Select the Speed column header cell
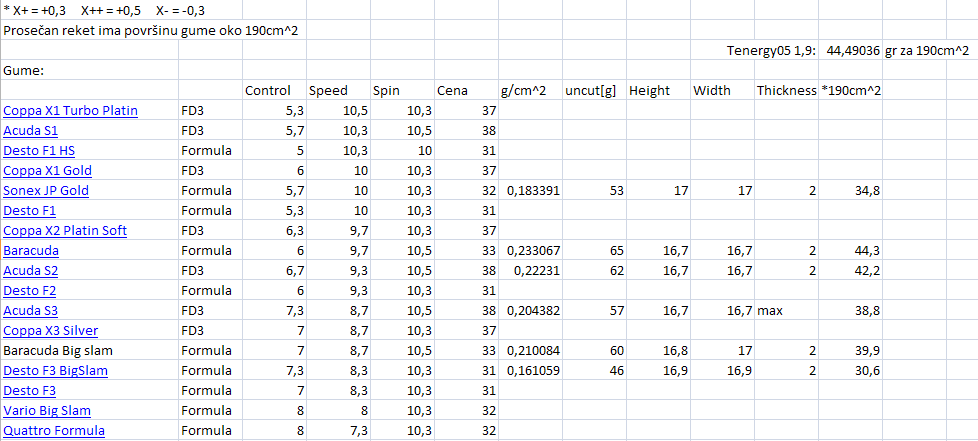Screen dimensions: 978x441 (338, 91)
